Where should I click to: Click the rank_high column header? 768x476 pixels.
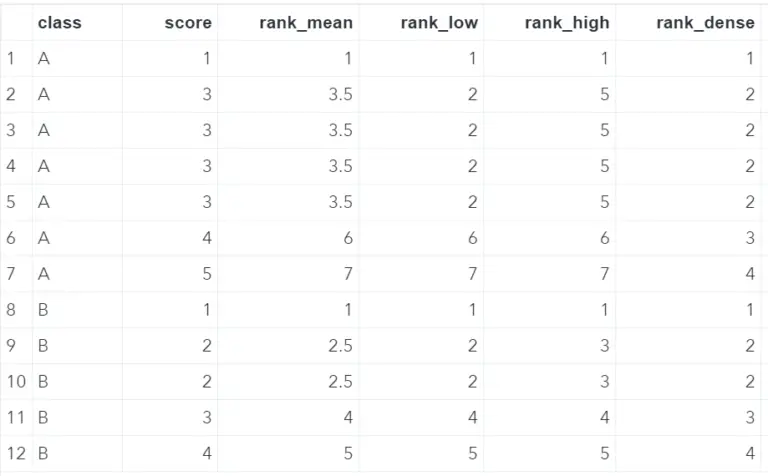tap(567, 23)
